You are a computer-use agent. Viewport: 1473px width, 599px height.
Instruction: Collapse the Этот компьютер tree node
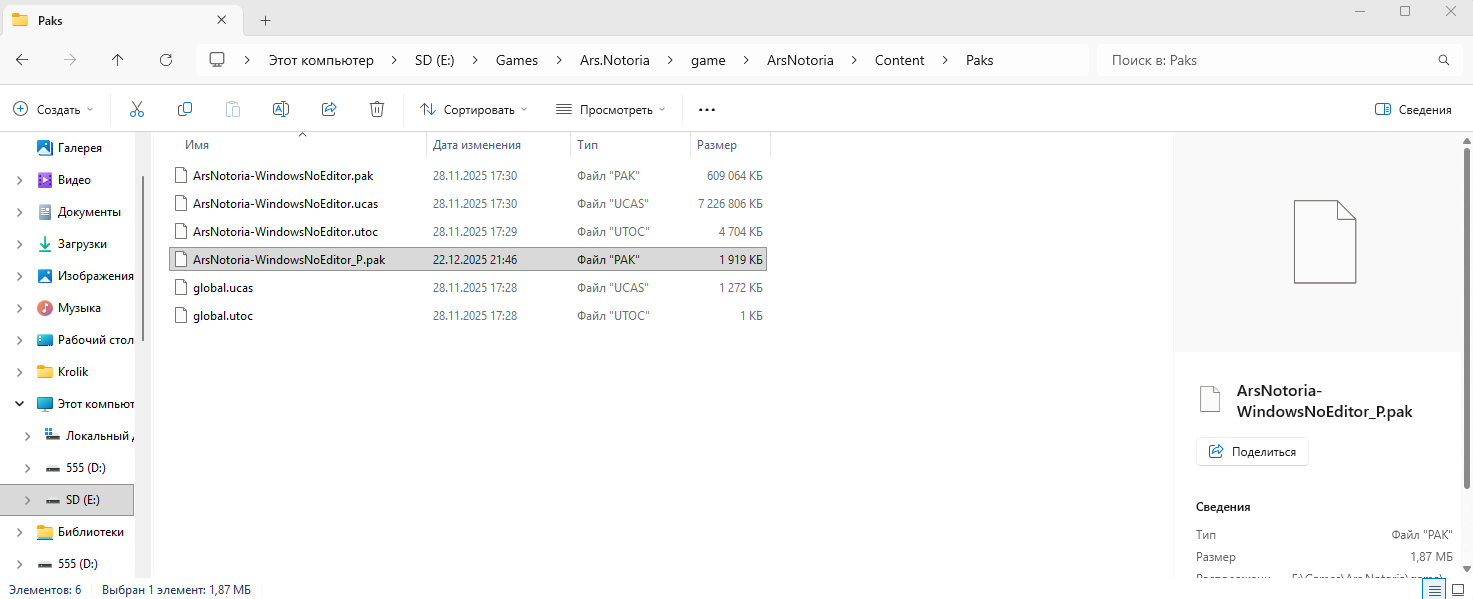click(x=21, y=404)
